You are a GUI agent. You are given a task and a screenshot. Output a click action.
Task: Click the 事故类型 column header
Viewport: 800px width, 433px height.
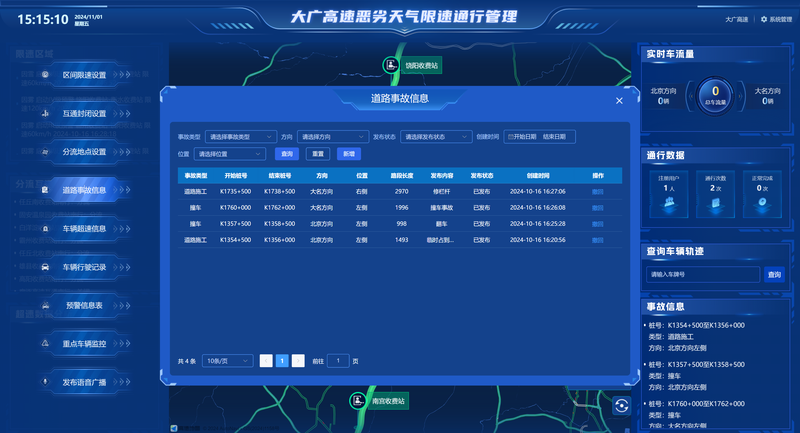(195, 175)
